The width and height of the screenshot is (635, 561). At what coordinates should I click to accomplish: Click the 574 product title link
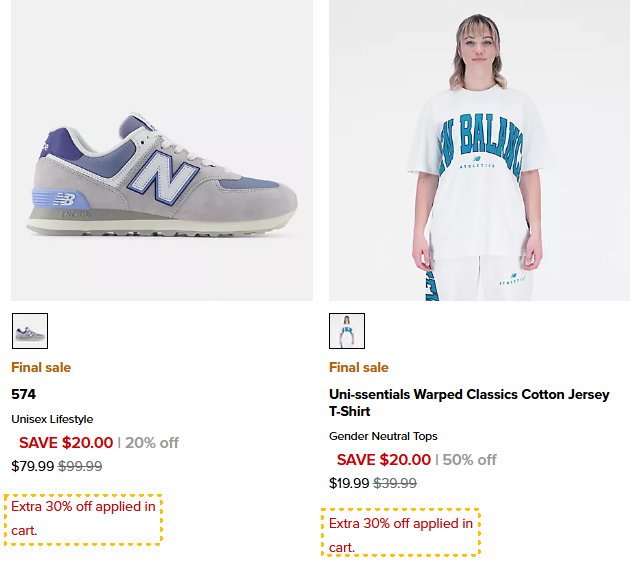coord(23,394)
